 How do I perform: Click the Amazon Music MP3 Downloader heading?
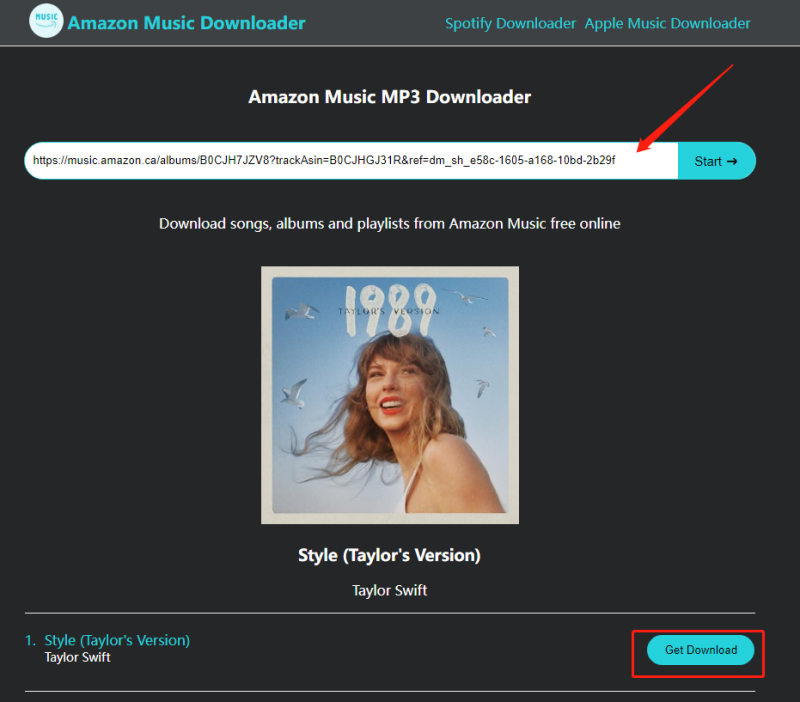click(389, 97)
